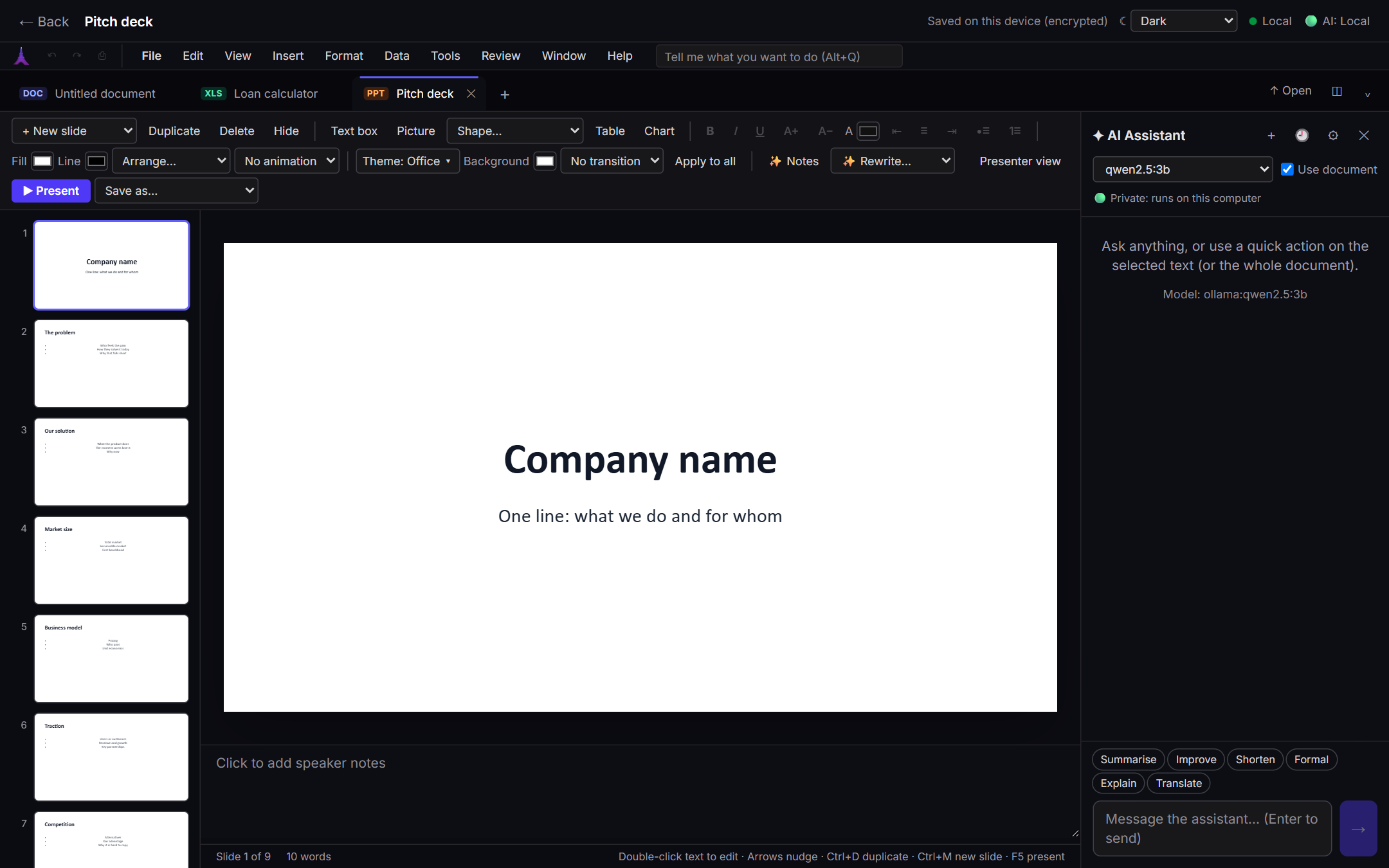The height and width of the screenshot is (868, 1389).
Task: Expand the New slide dropdown
Action: pos(74,131)
